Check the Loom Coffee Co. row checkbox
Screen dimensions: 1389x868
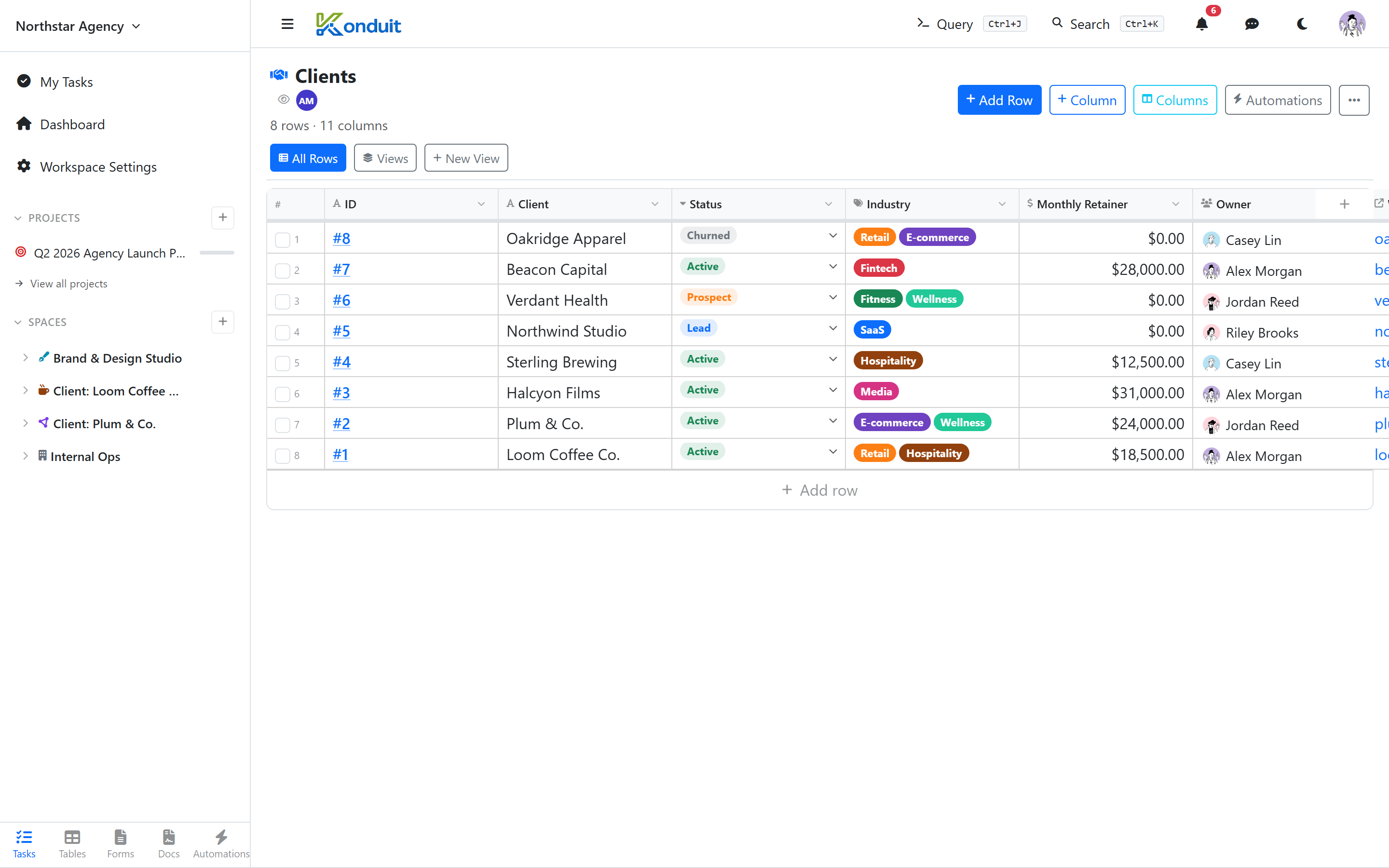[x=283, y=456]
